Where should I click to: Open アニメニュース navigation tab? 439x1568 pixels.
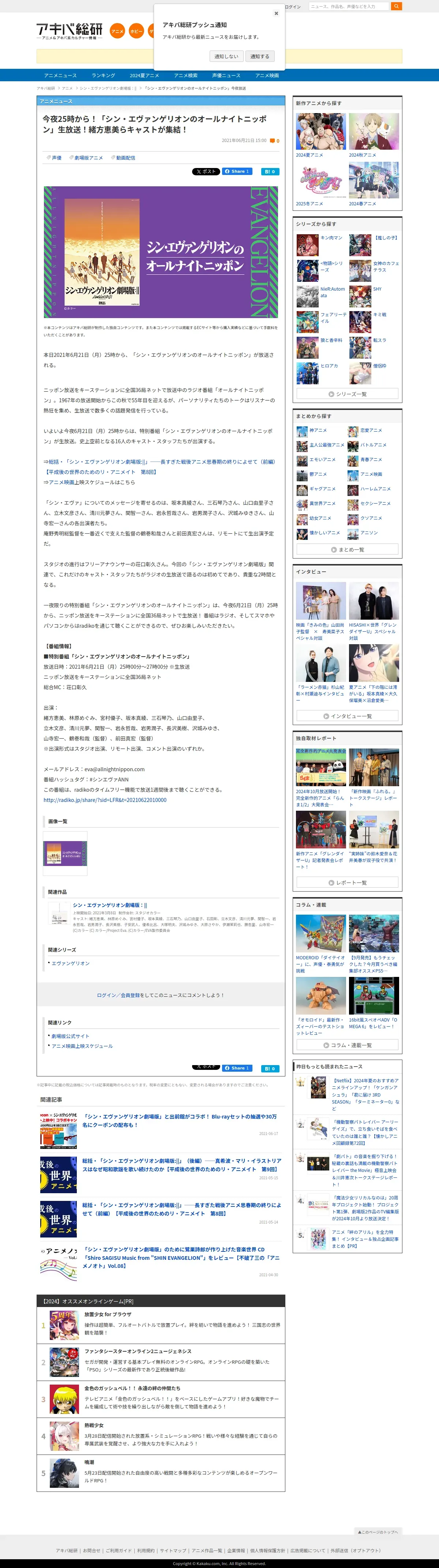pos(60,75)
